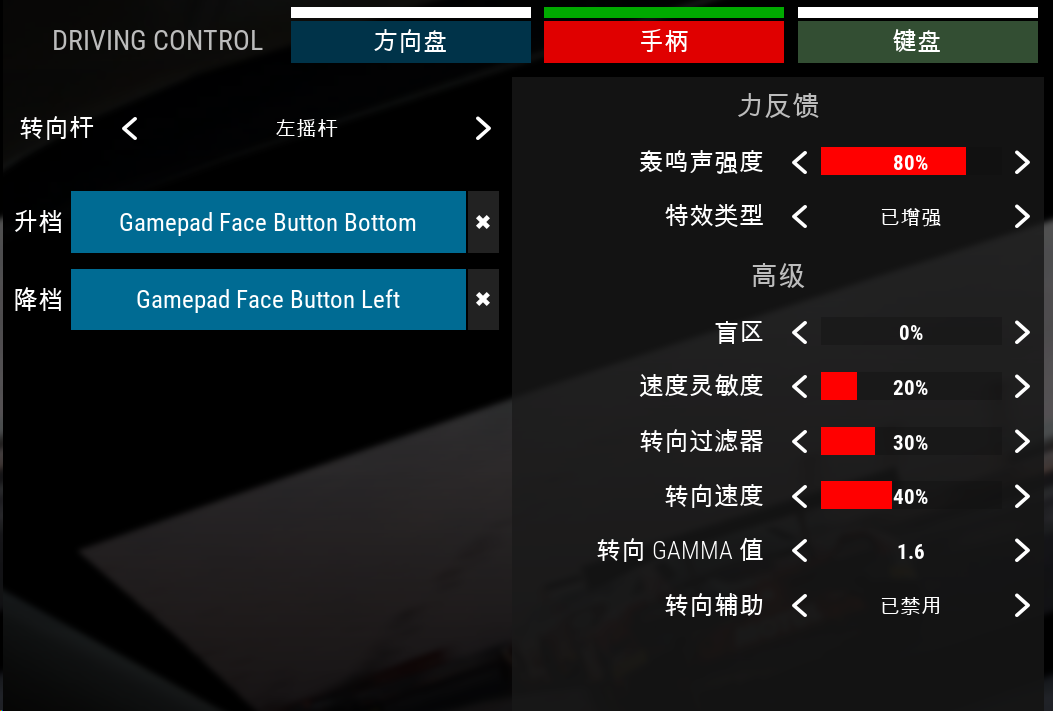Rebind 升档 Gamepad Face Button Bottom

268,222
